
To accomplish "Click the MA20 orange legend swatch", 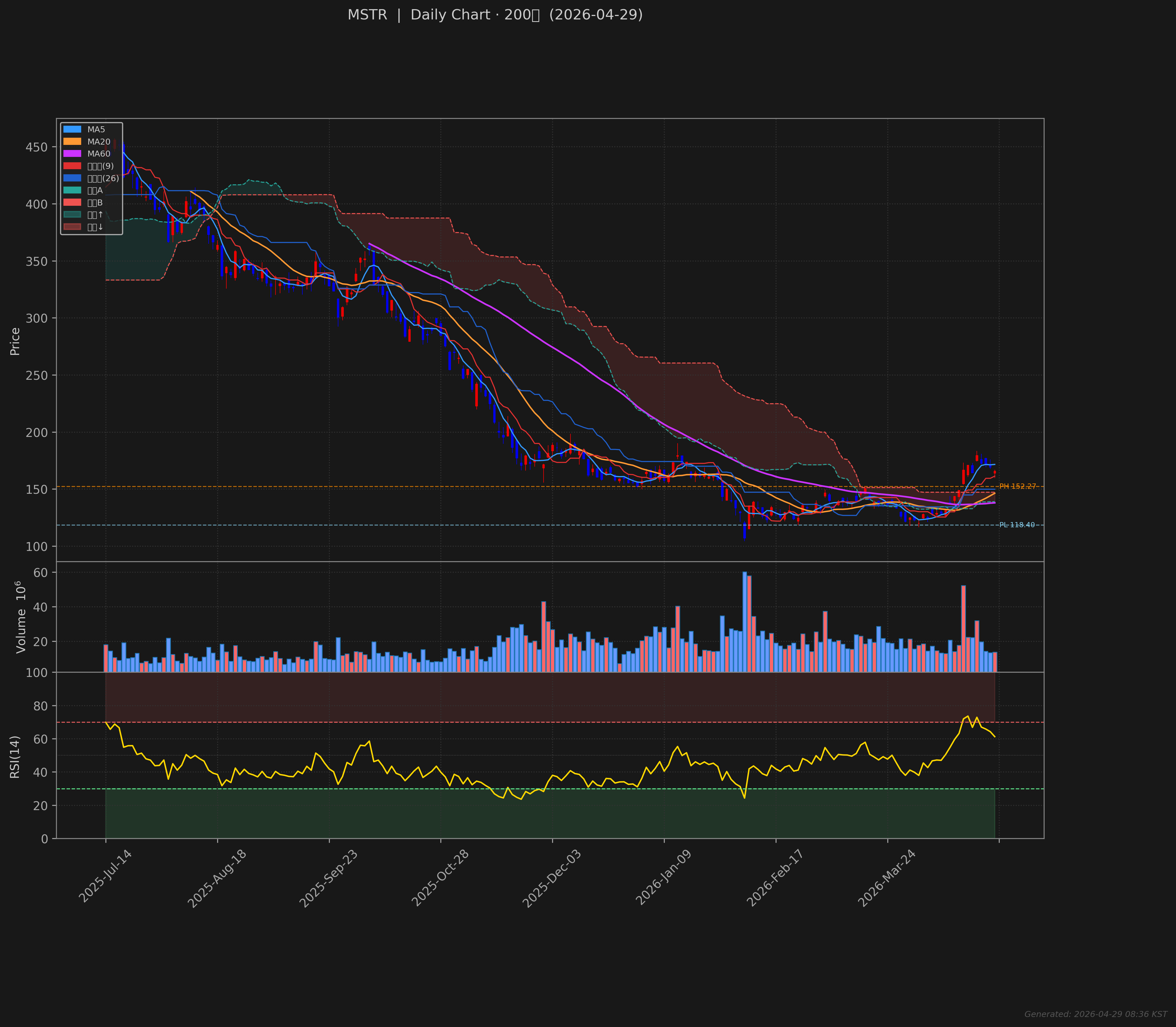I will [72, 141].
